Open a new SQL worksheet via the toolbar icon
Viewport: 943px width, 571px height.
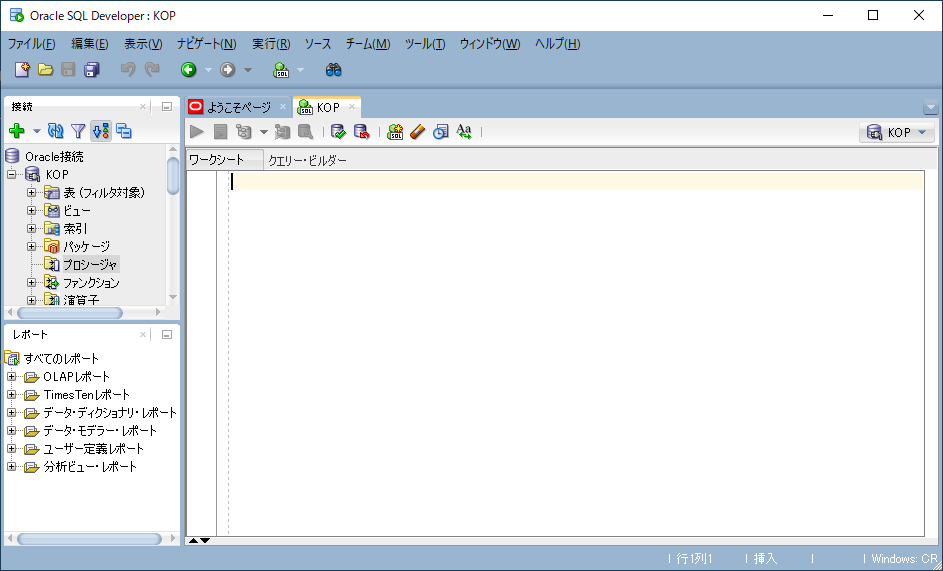pos(281,70)
